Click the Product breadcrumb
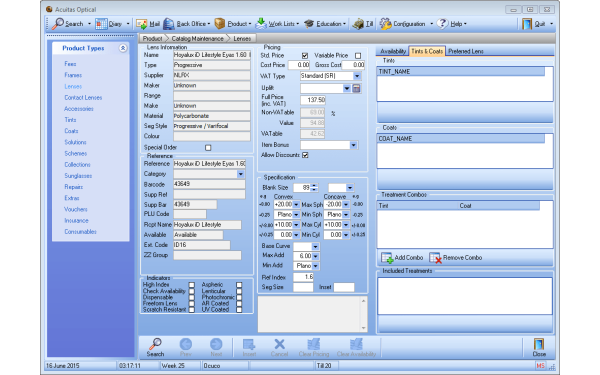 [x=152, y=39]
